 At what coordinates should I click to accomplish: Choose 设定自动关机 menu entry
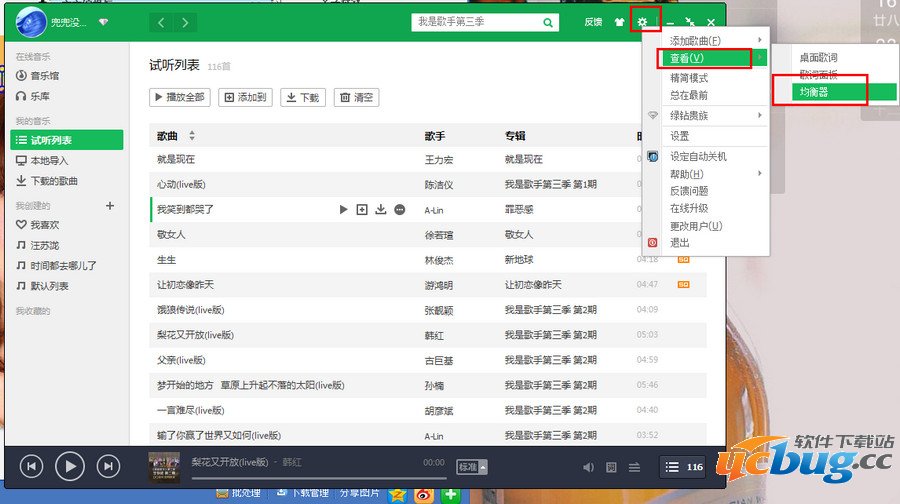(x=699, y=156)
